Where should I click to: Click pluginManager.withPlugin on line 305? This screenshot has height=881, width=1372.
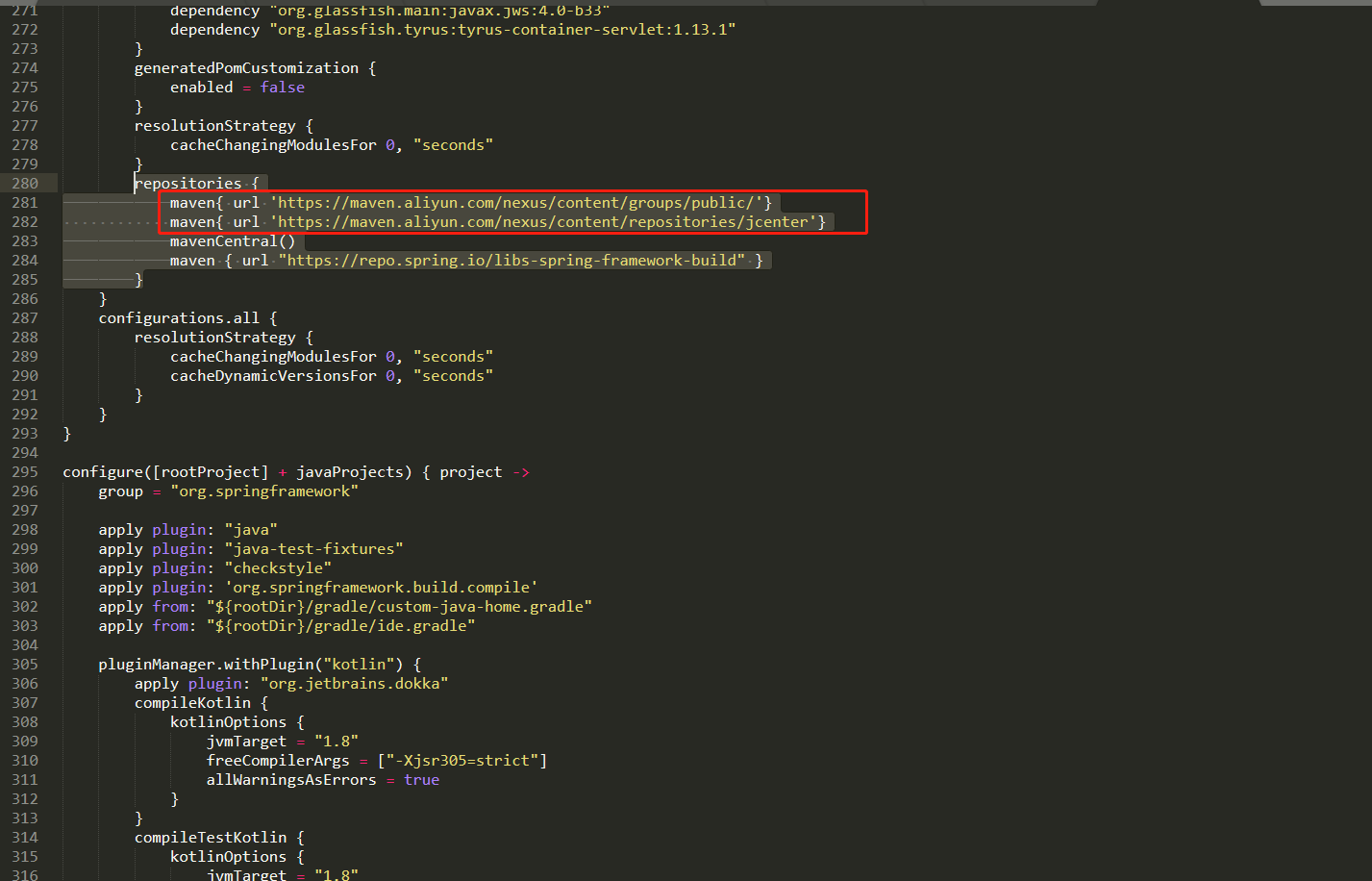[206, 665]
